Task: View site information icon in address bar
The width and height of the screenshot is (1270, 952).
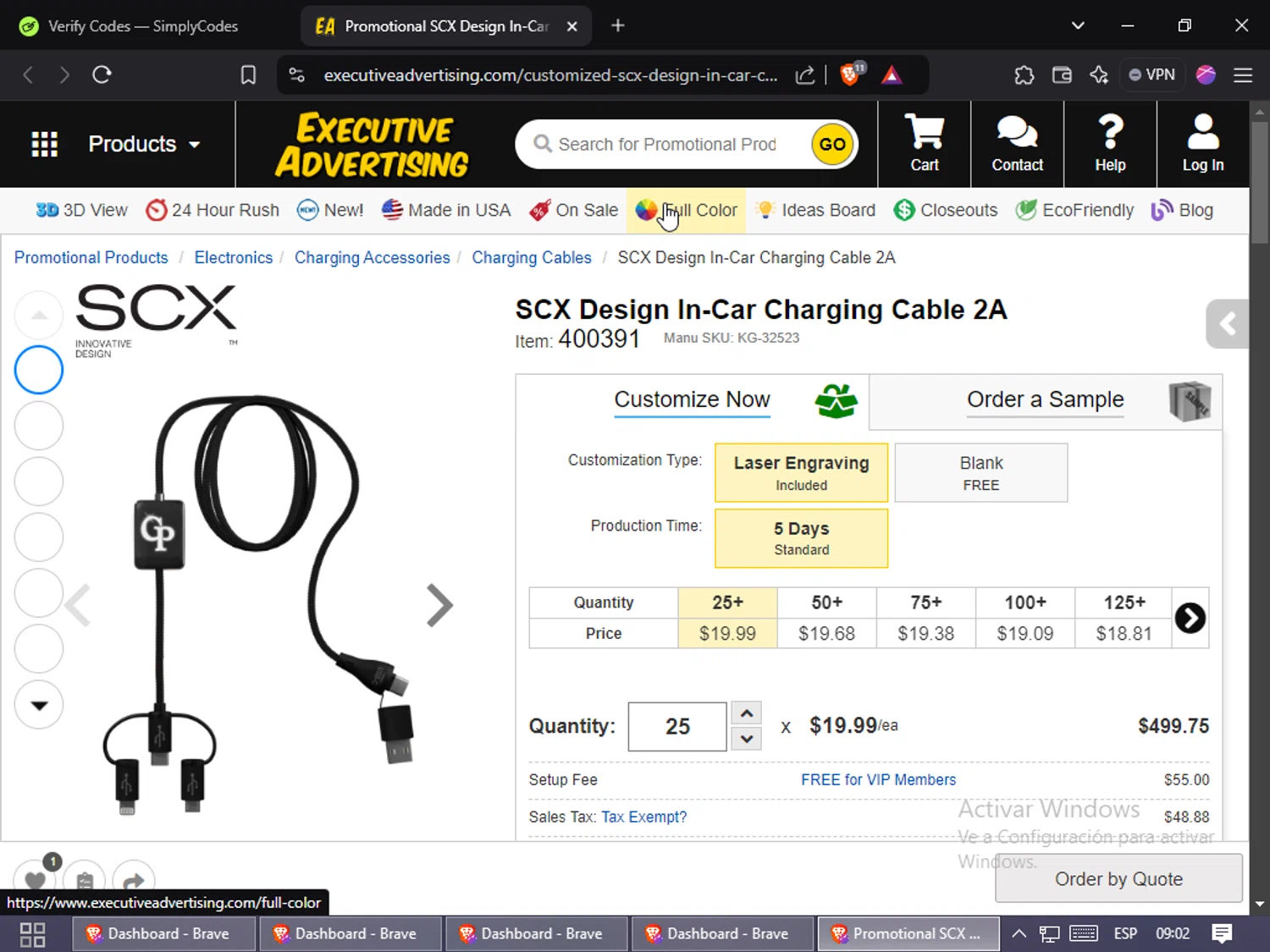Action: click(x=297, y=75)
